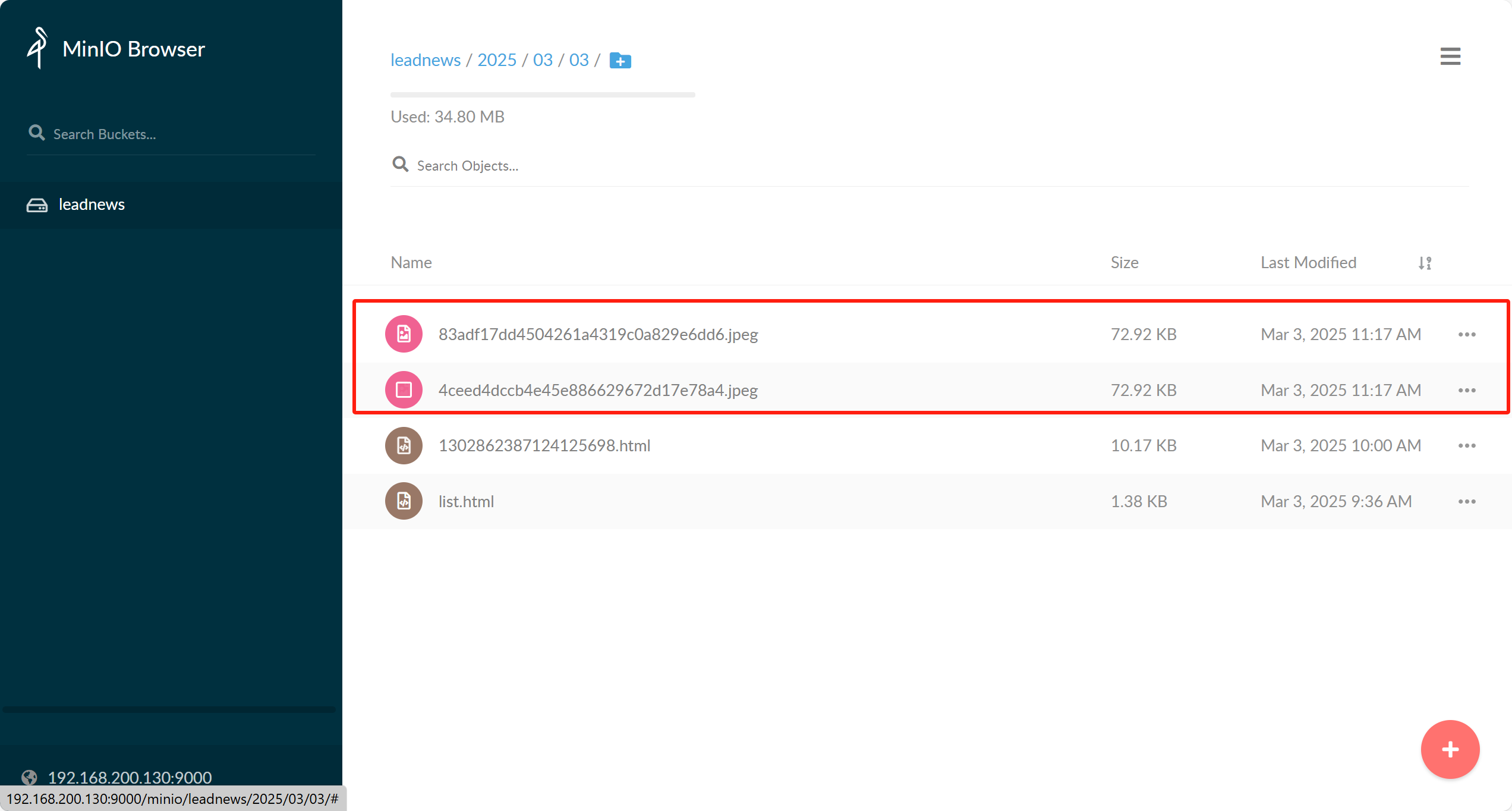This screenshot has height=811, width=1512.
Task: Open options menu for 83adf17dd4504261a4319c0a829e6dd6.jpeg
Action: [1466, 334]
